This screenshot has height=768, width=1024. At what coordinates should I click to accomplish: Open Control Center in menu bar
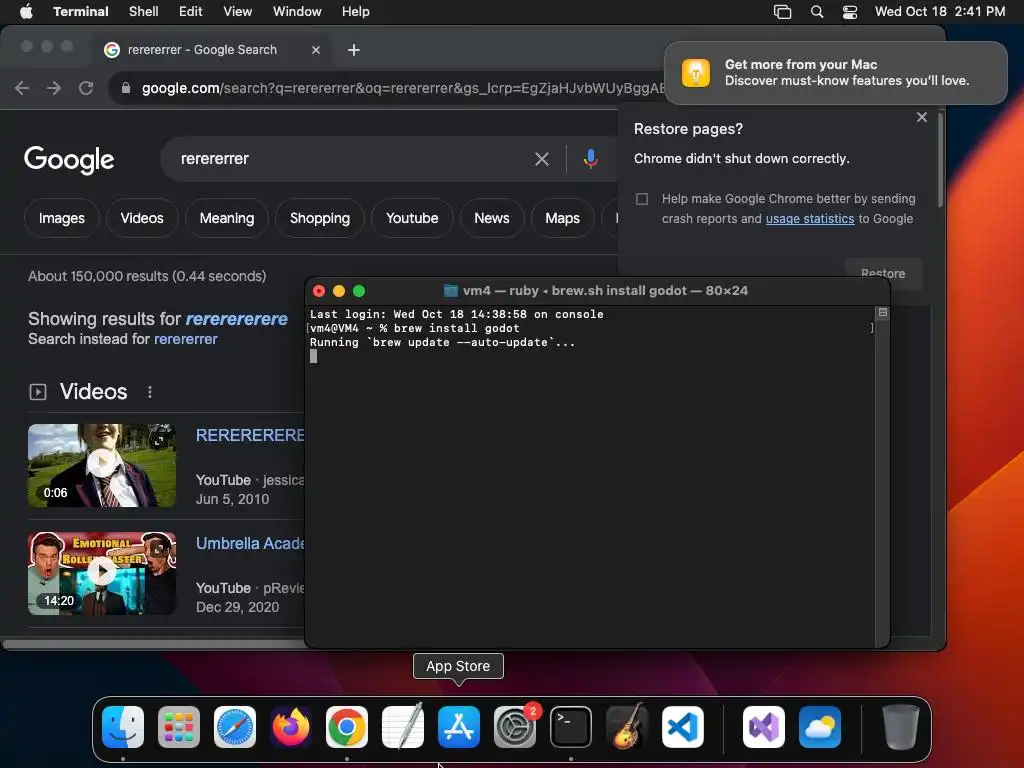pos(850,12)
